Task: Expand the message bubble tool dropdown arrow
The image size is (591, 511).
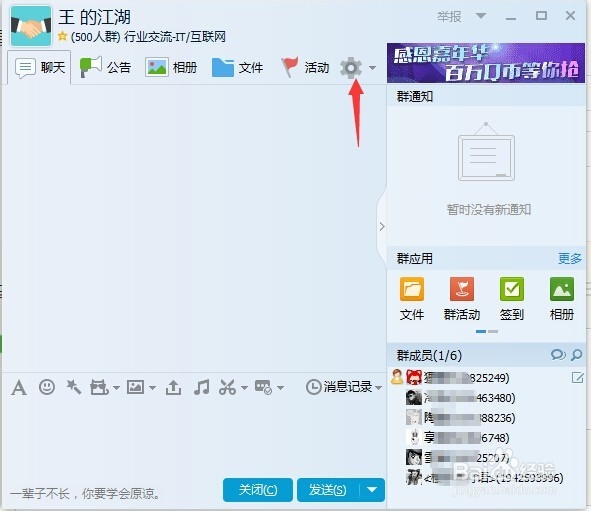Action: click(x=280, y=388)
